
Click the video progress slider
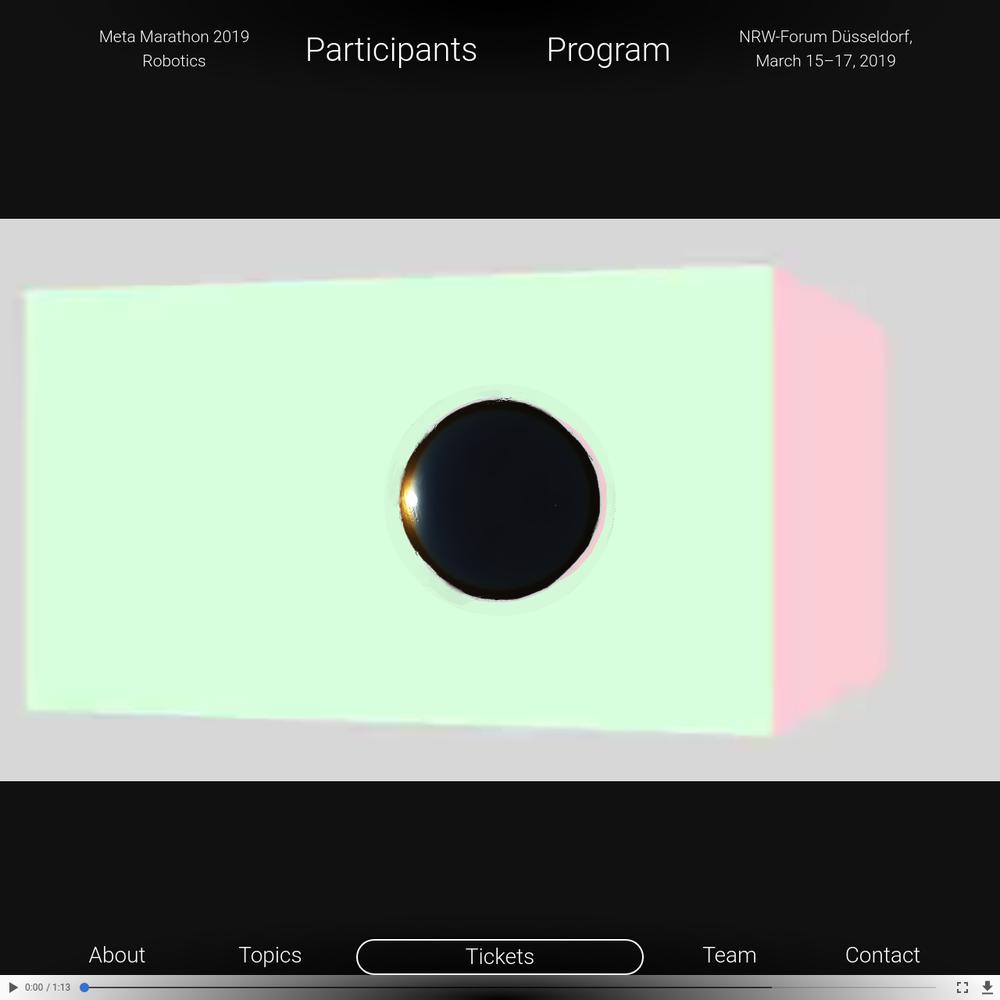tap(508, 987)
